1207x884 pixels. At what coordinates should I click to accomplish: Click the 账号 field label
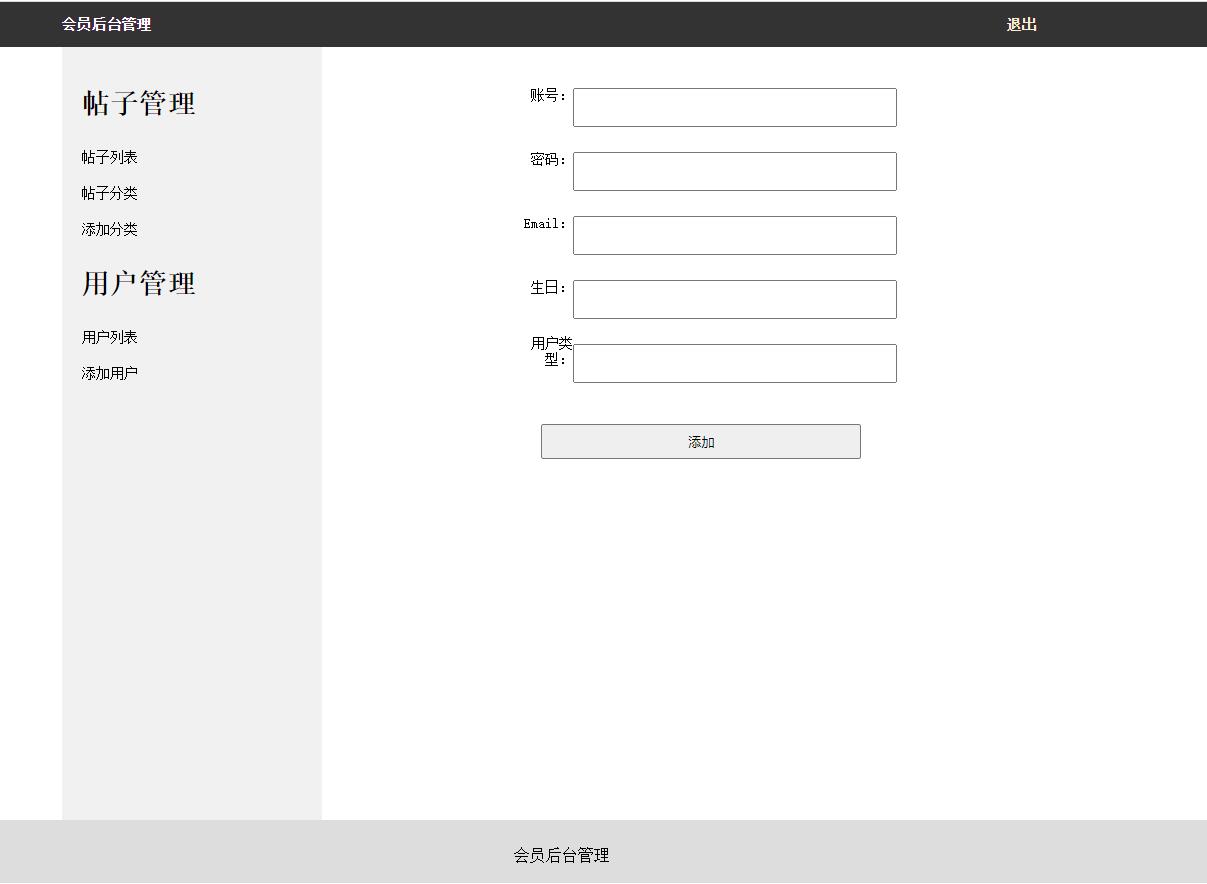548,96
